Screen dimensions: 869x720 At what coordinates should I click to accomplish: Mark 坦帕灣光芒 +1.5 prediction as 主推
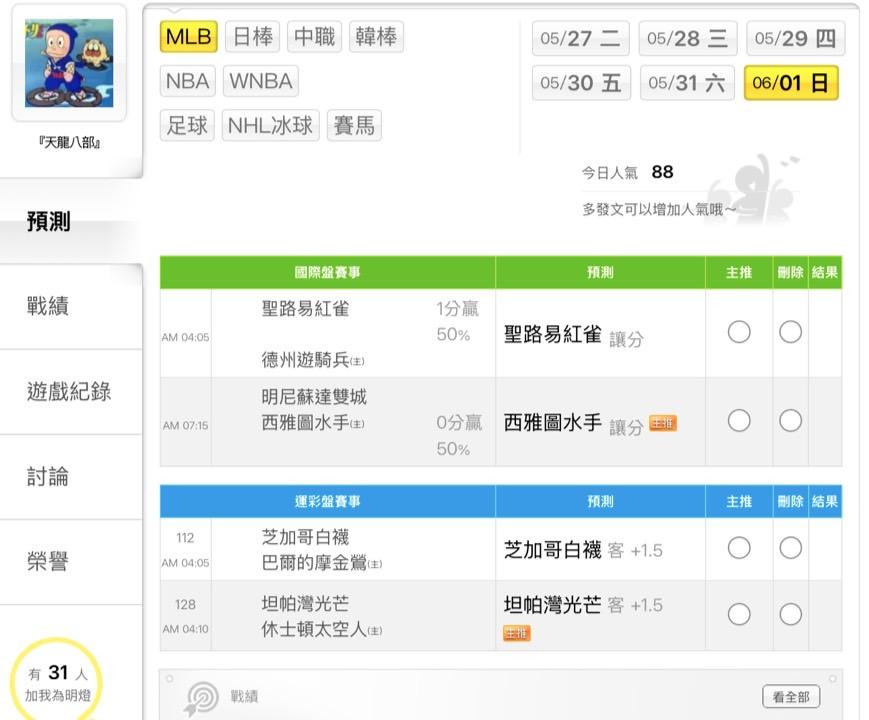point(739,614)
